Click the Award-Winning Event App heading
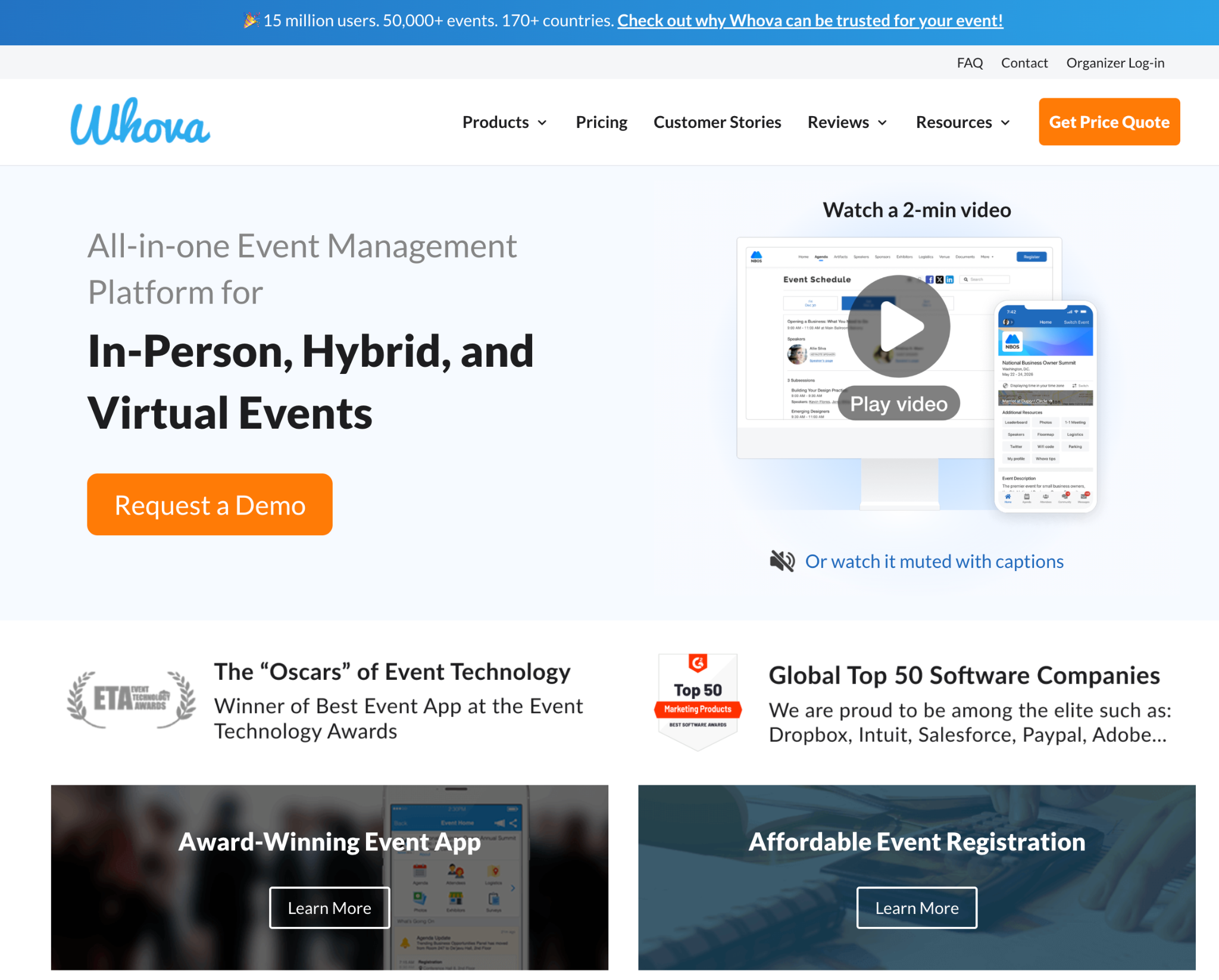The height and width of the screenshot is (980, 1219). (x=330, y=842)
